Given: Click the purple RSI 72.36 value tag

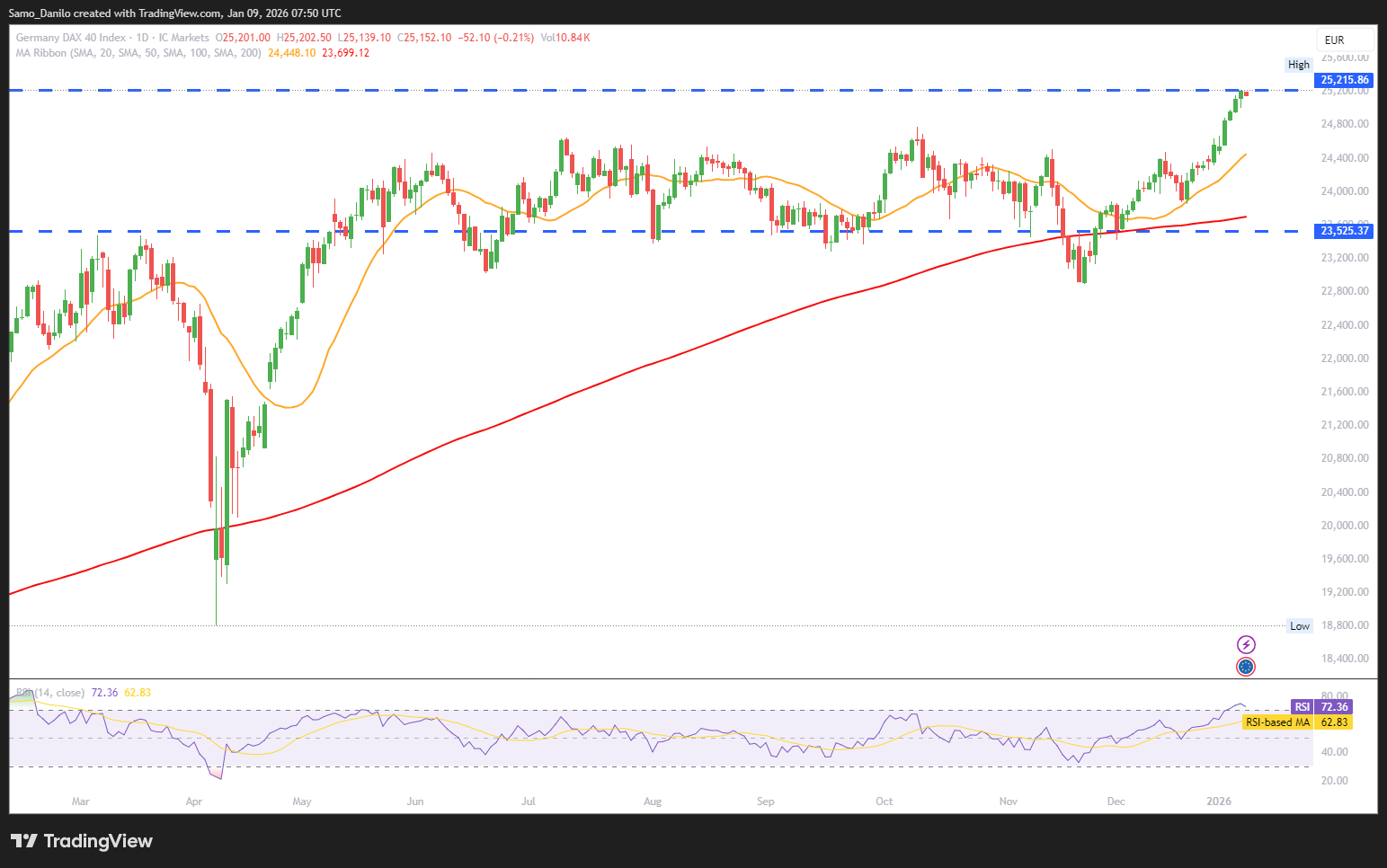Looking at the screenshot, I should (1321, 707).
